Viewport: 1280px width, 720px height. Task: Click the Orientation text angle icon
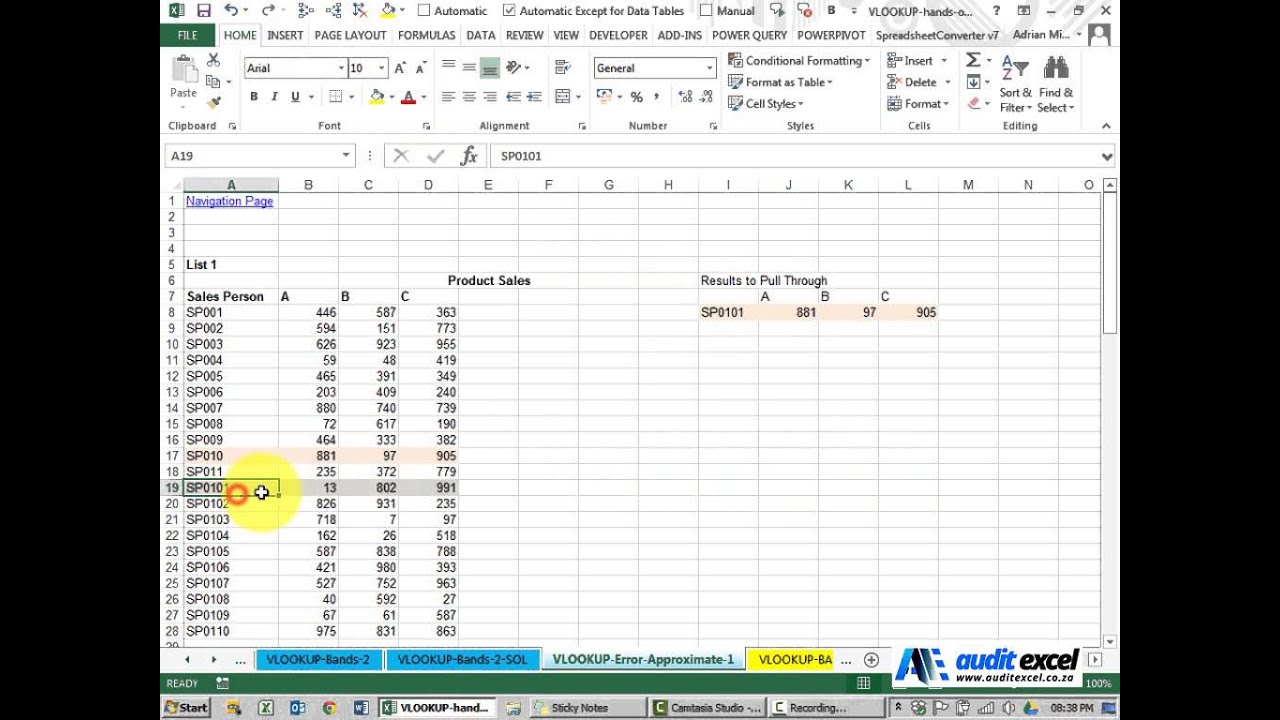click(x=514, y=67)
